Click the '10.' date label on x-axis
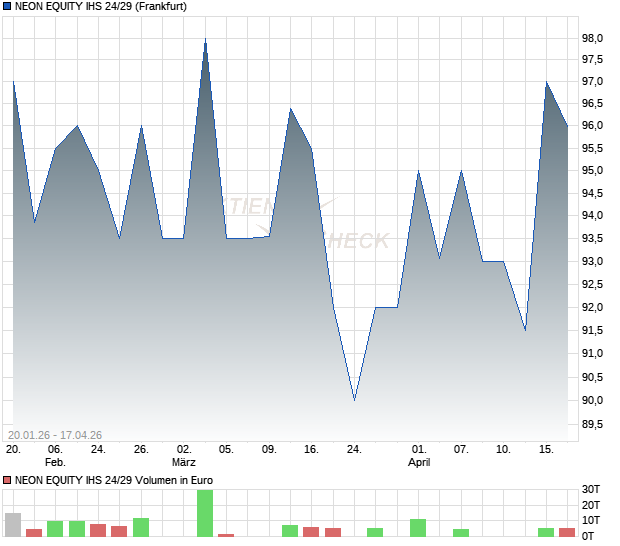The width and height of the screenshot is (620, 546). 503,450
